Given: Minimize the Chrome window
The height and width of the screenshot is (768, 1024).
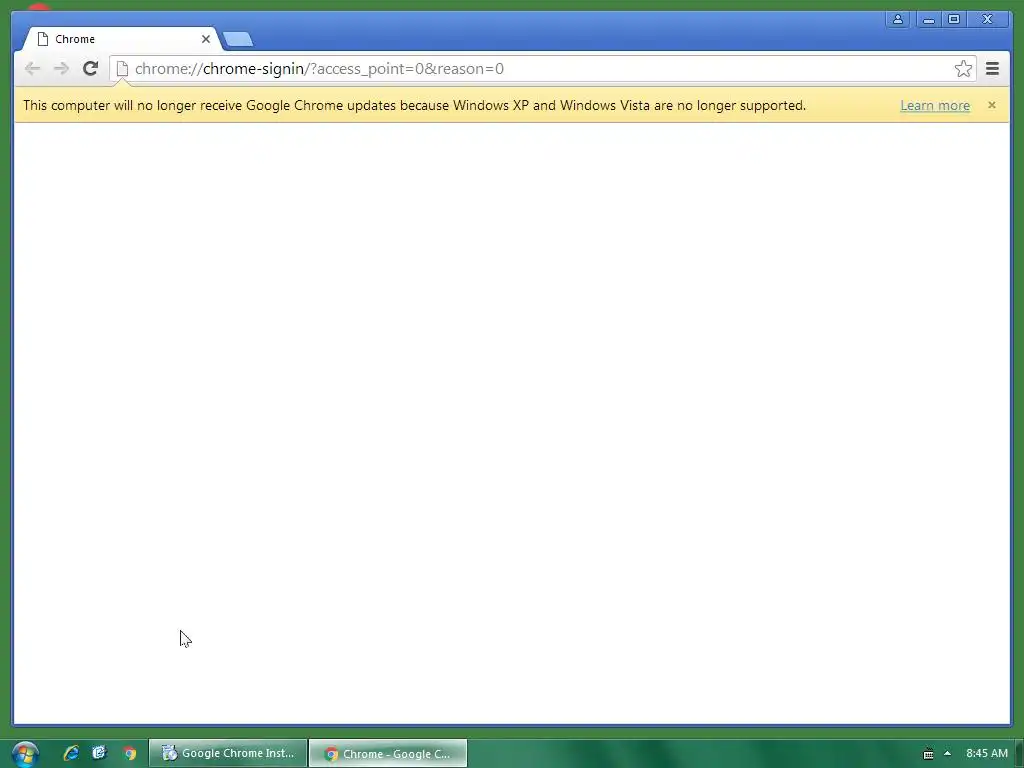Looking at the screenshot, I should coord(929,20).
